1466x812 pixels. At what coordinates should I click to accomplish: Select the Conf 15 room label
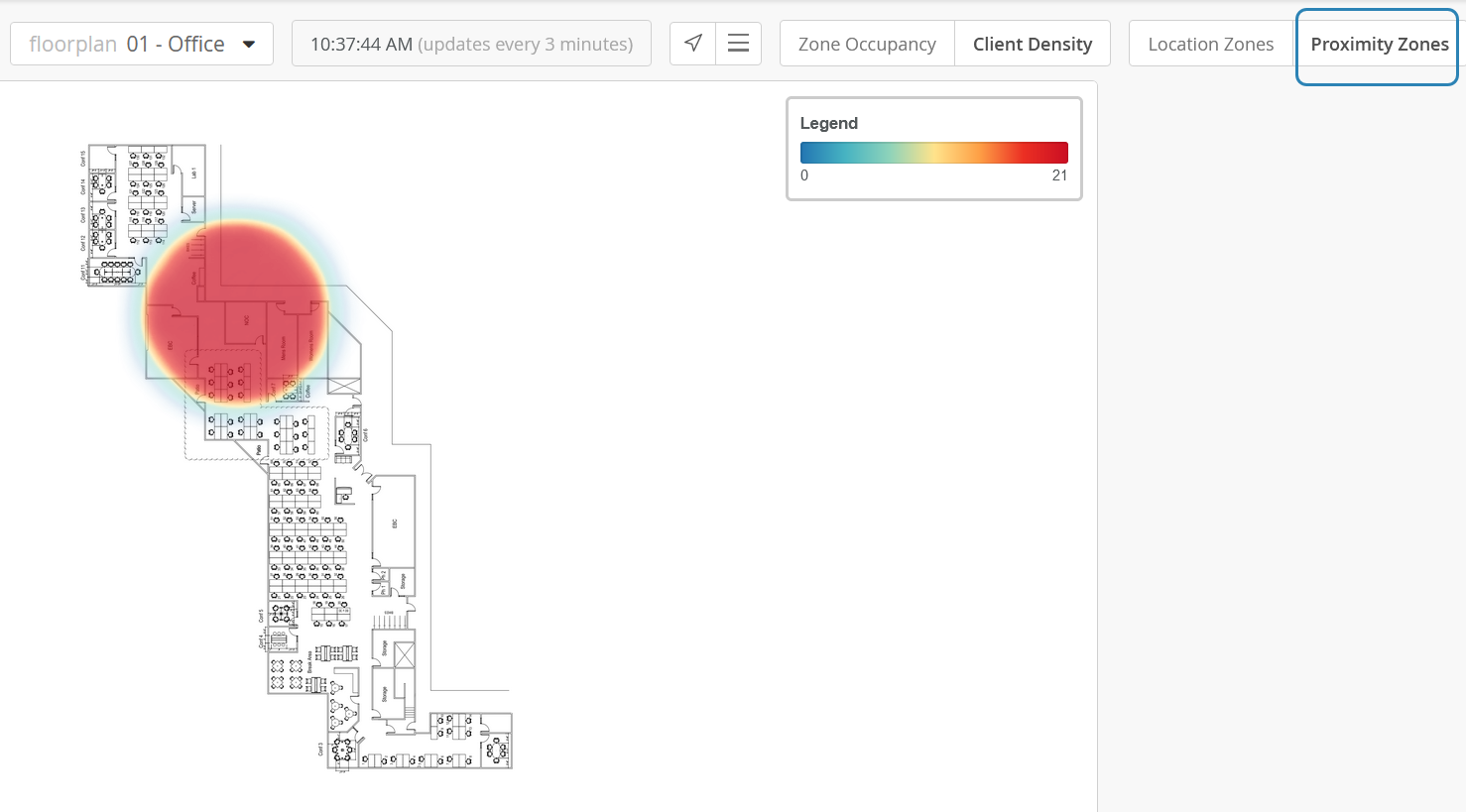83,159
